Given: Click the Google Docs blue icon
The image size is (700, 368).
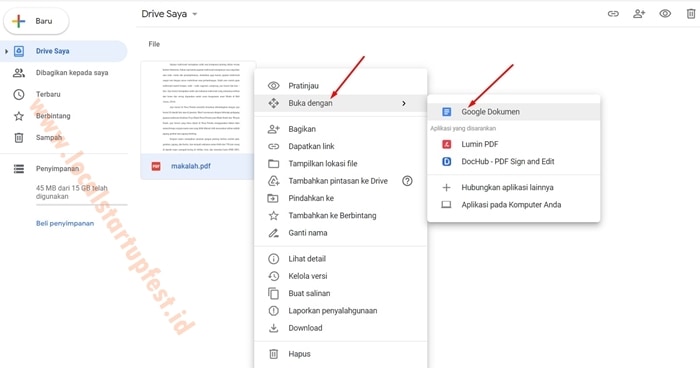Looking at the screenshot, I should click(x=446, y=112).
